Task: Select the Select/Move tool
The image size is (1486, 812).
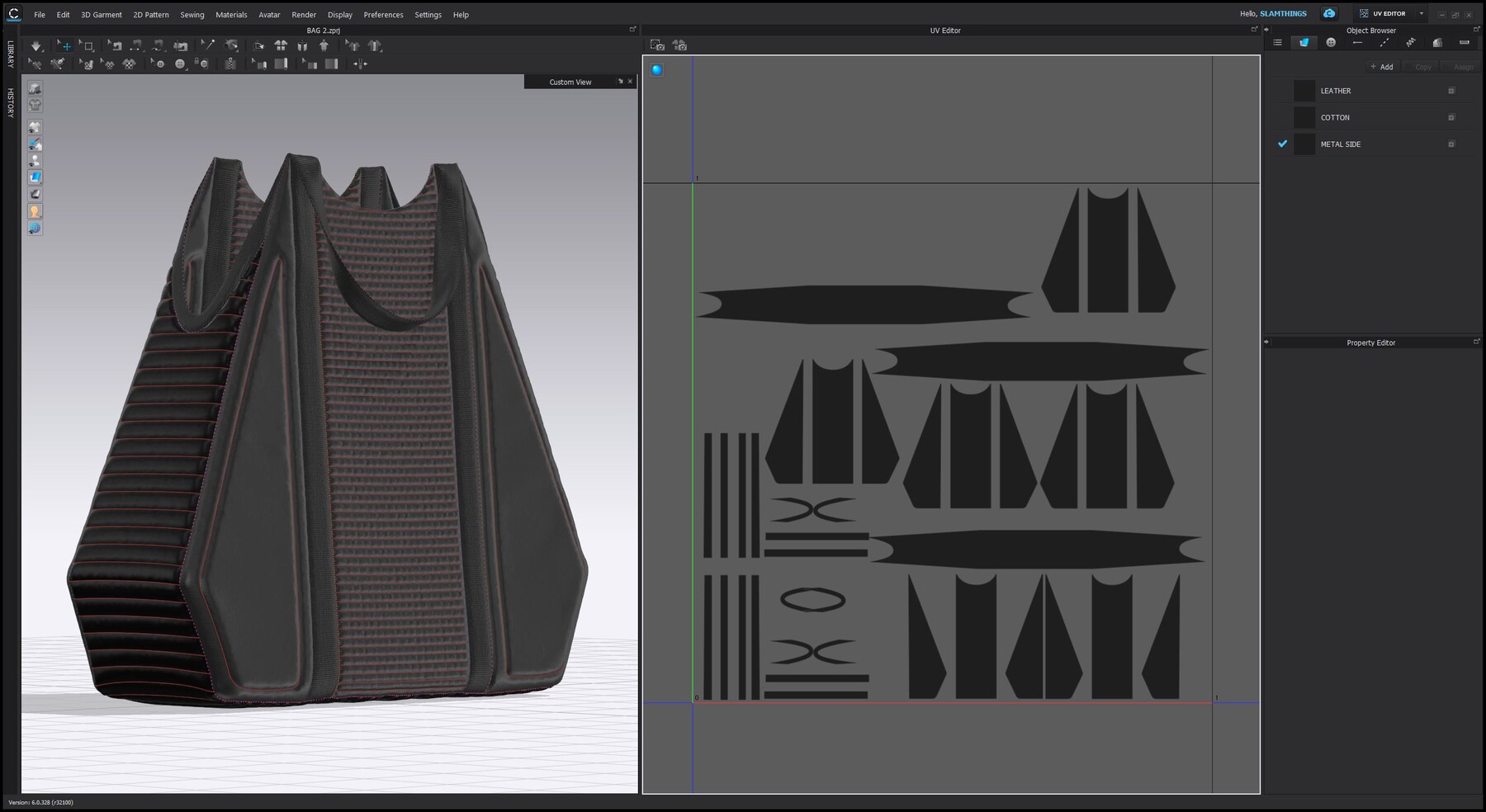Action: (x=64, y=46)
